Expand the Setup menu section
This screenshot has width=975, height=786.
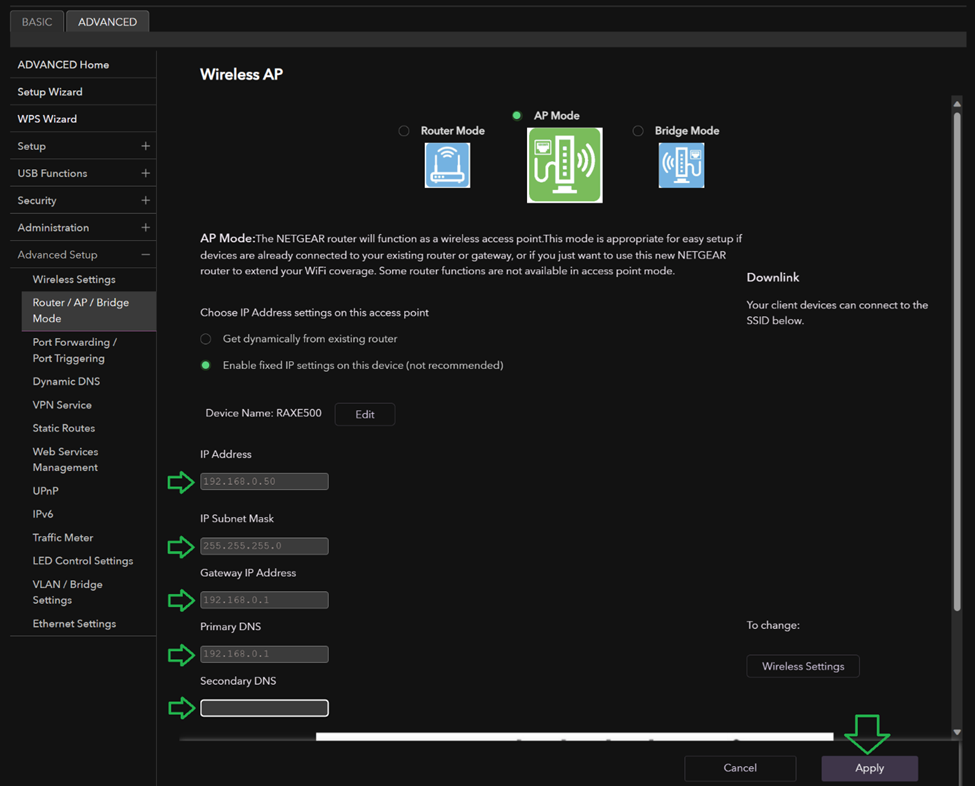point(145,146)
